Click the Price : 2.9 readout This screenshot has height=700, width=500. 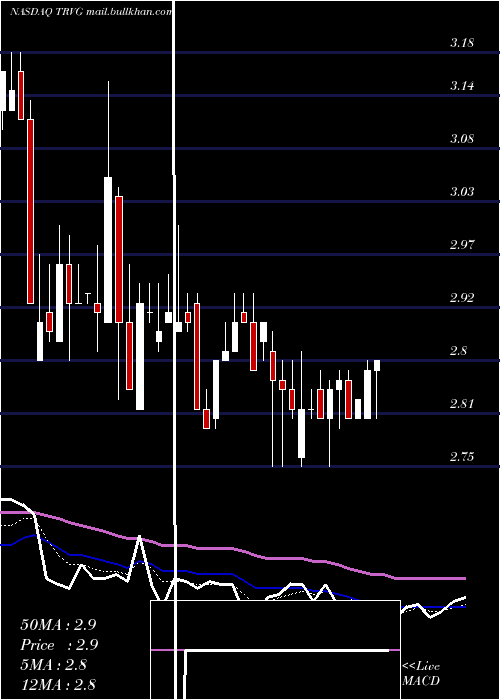click(59, 645)
